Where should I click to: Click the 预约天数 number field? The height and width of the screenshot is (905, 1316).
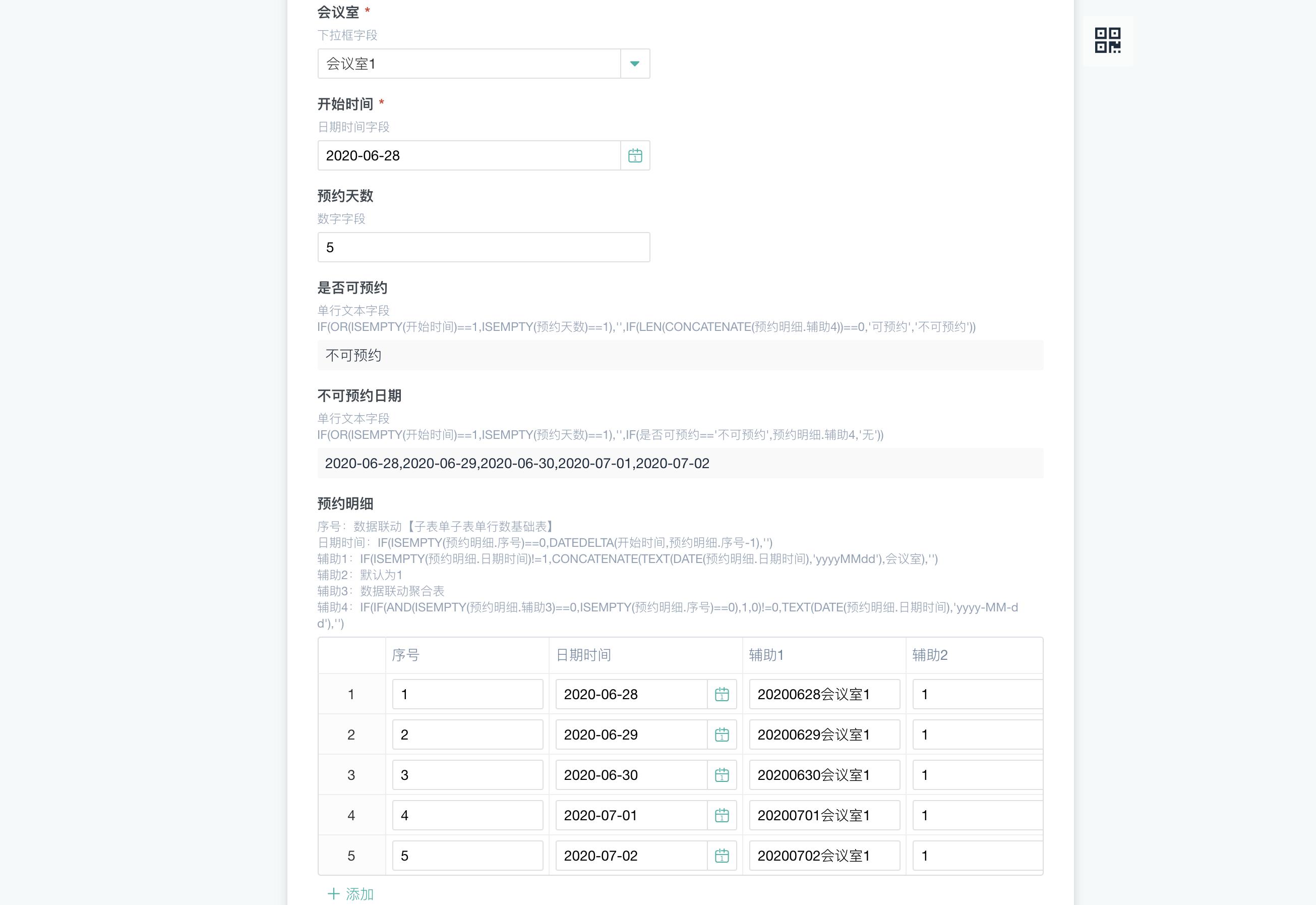point(483,247)
